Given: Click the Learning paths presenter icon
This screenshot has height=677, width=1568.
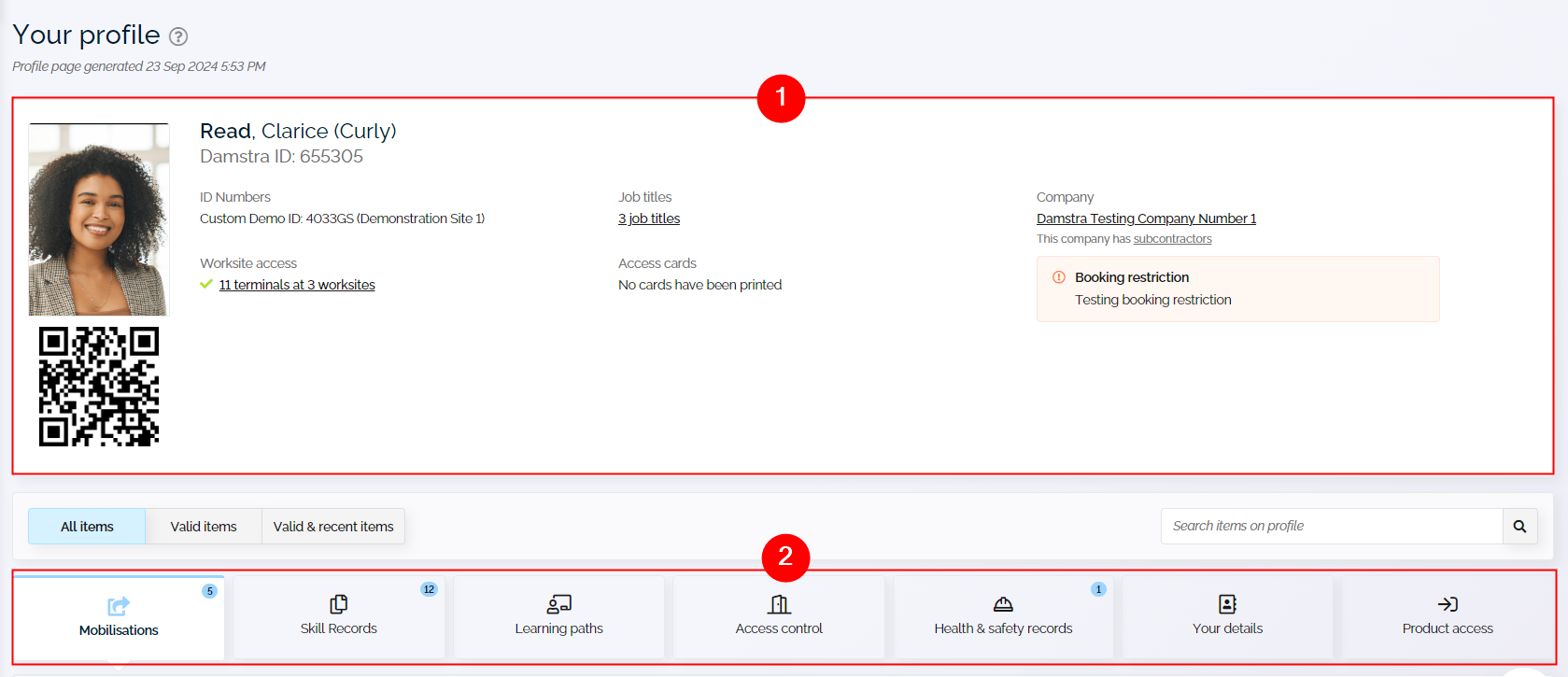Looking at the screenshot, I should [558, 604].
